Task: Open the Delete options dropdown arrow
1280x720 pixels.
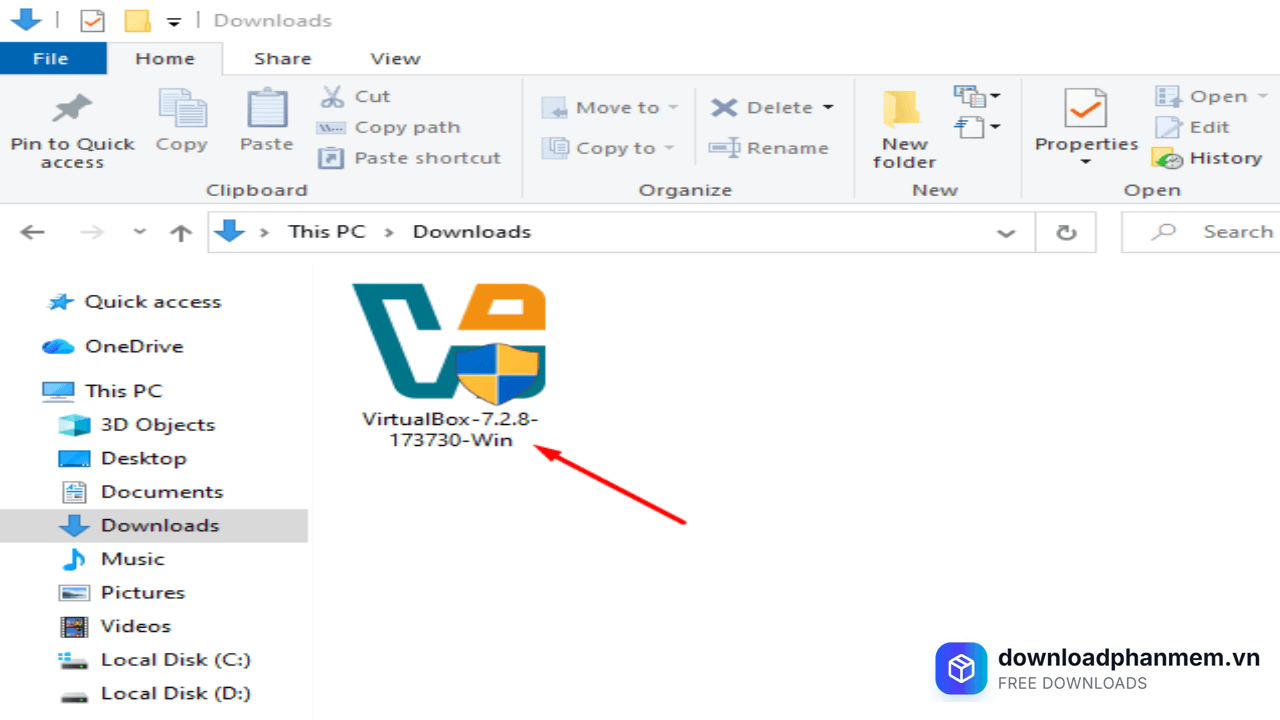Action: (828, 108)
